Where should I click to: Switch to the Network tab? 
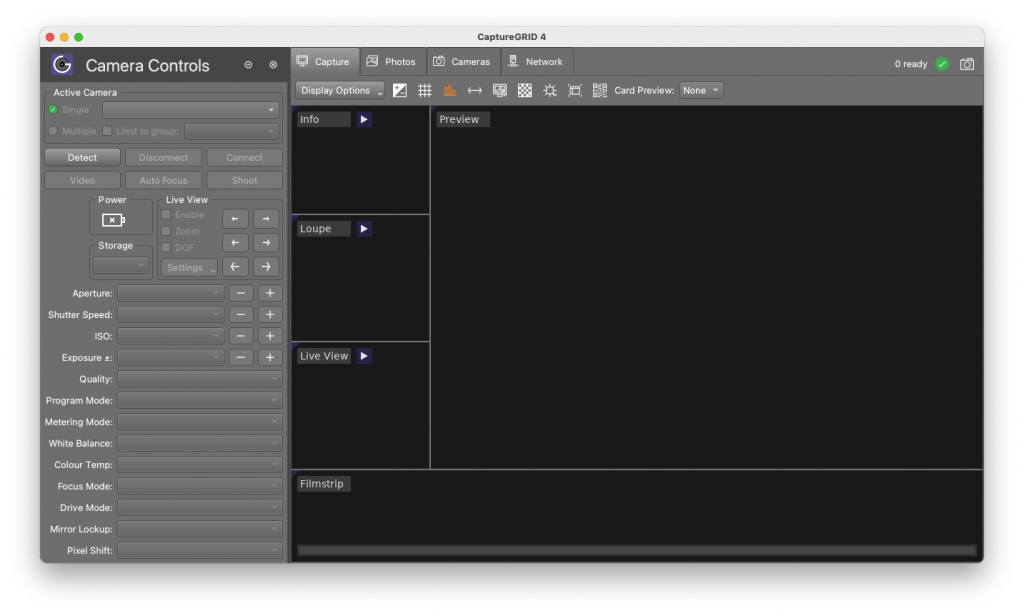point(536,61)
